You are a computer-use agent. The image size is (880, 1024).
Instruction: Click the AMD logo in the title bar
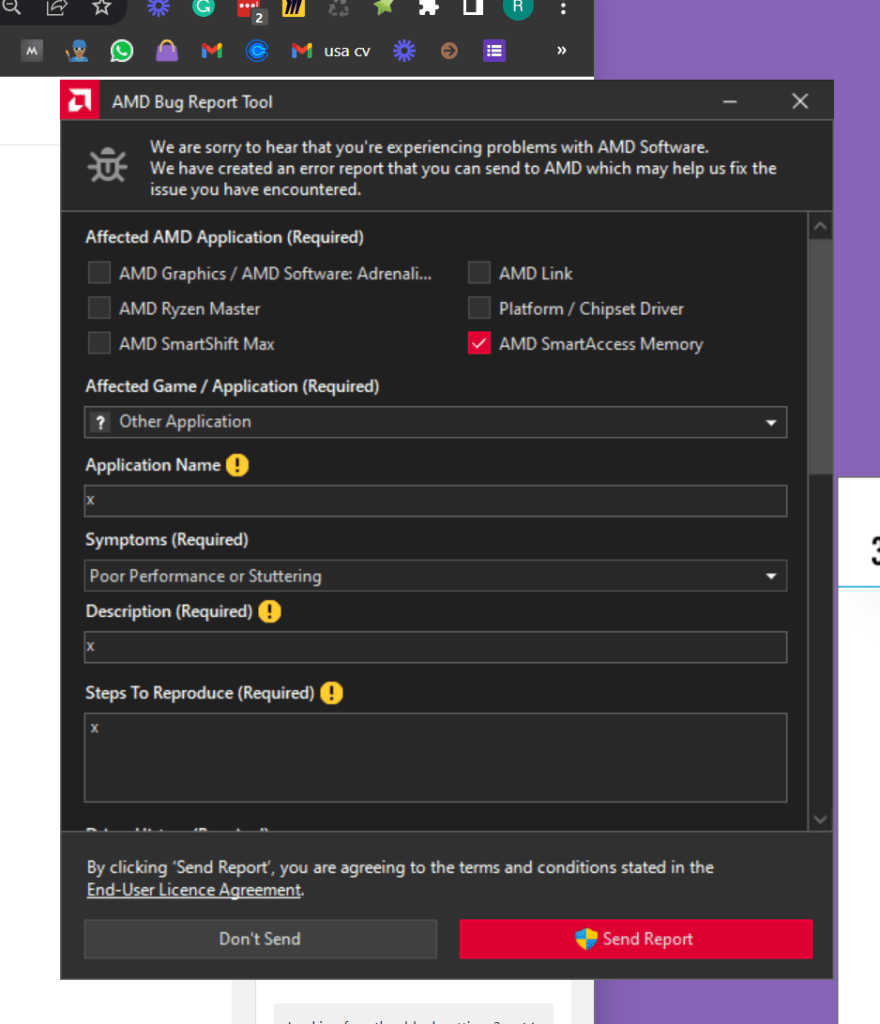(x=80, y=101)
